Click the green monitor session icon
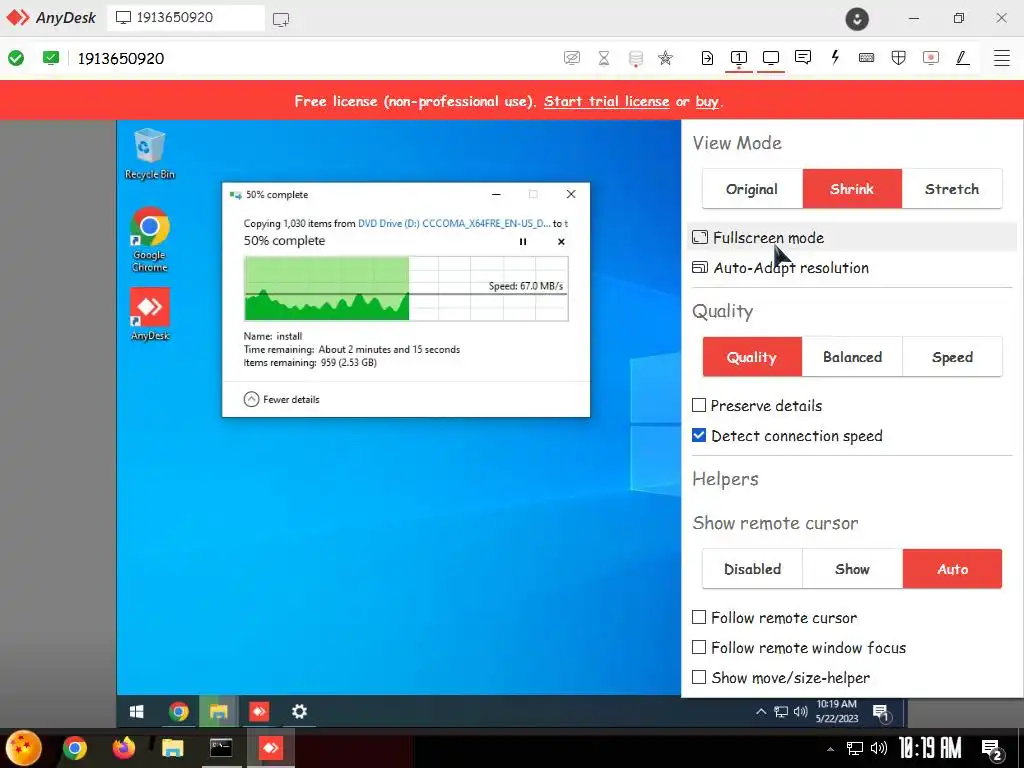Screen dimensions: 1024x768 tap(50, 58)
